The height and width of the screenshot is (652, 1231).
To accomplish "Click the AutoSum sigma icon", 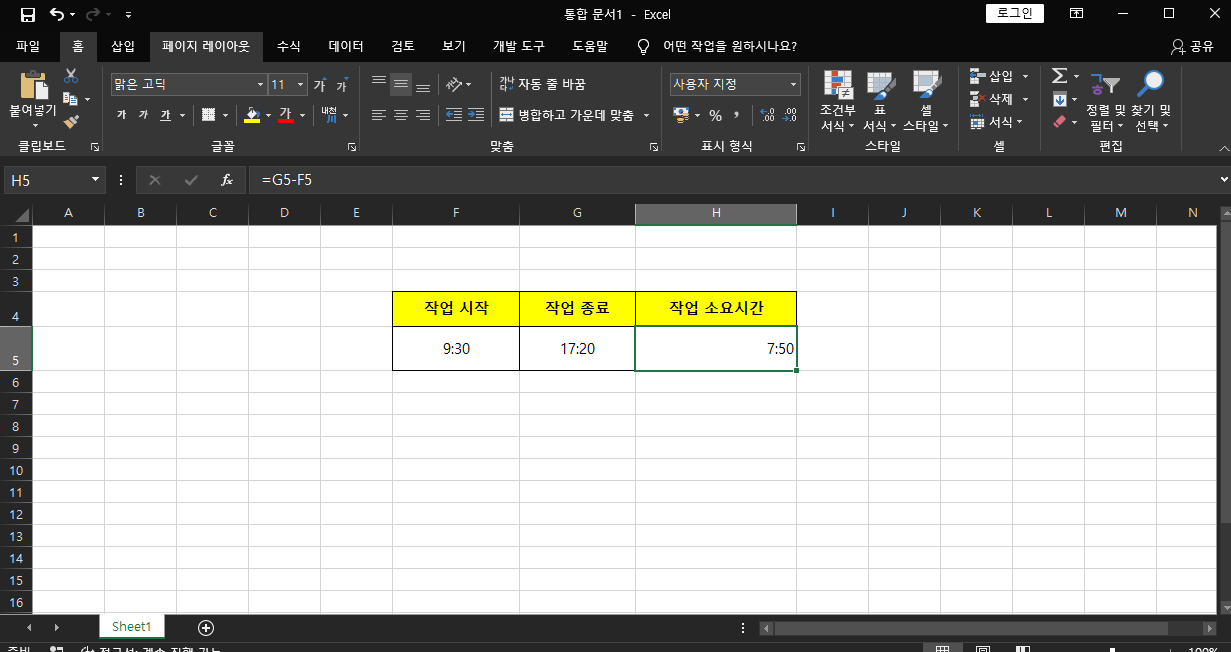I will tap(1059, 76).
